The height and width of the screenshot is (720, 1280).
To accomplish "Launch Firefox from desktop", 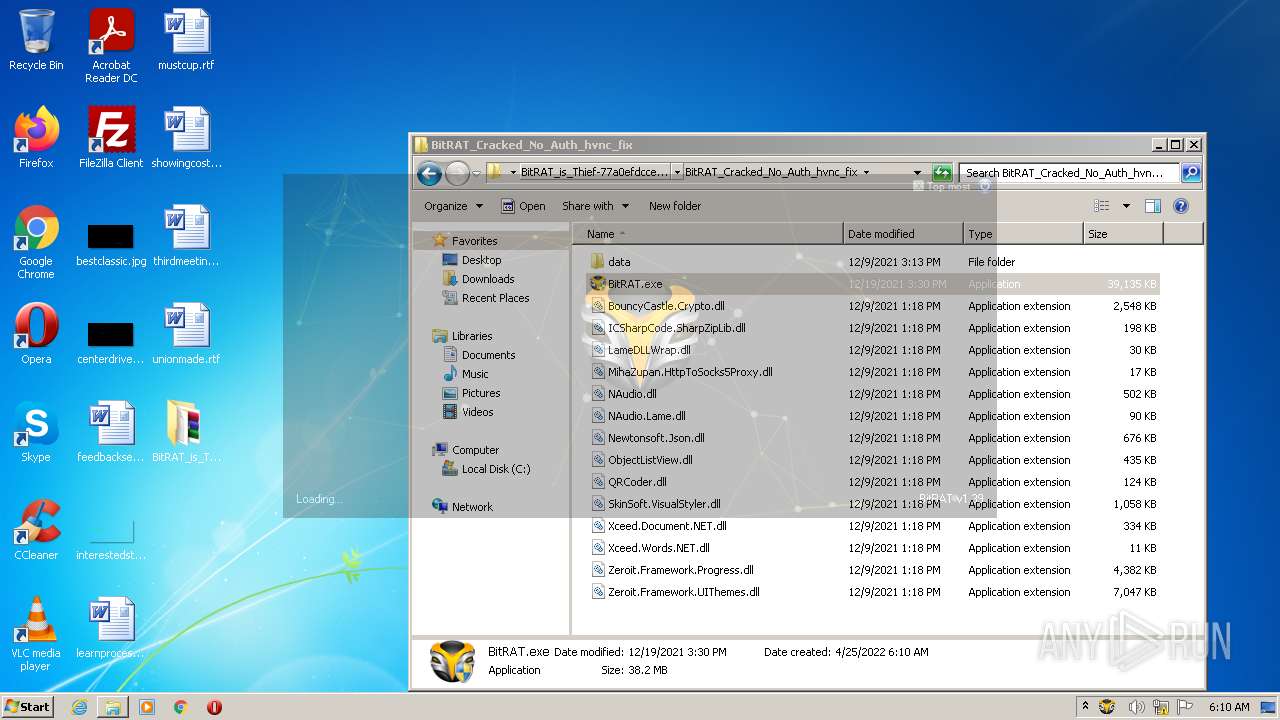I will pyautogui.click(x=36, y=138).
